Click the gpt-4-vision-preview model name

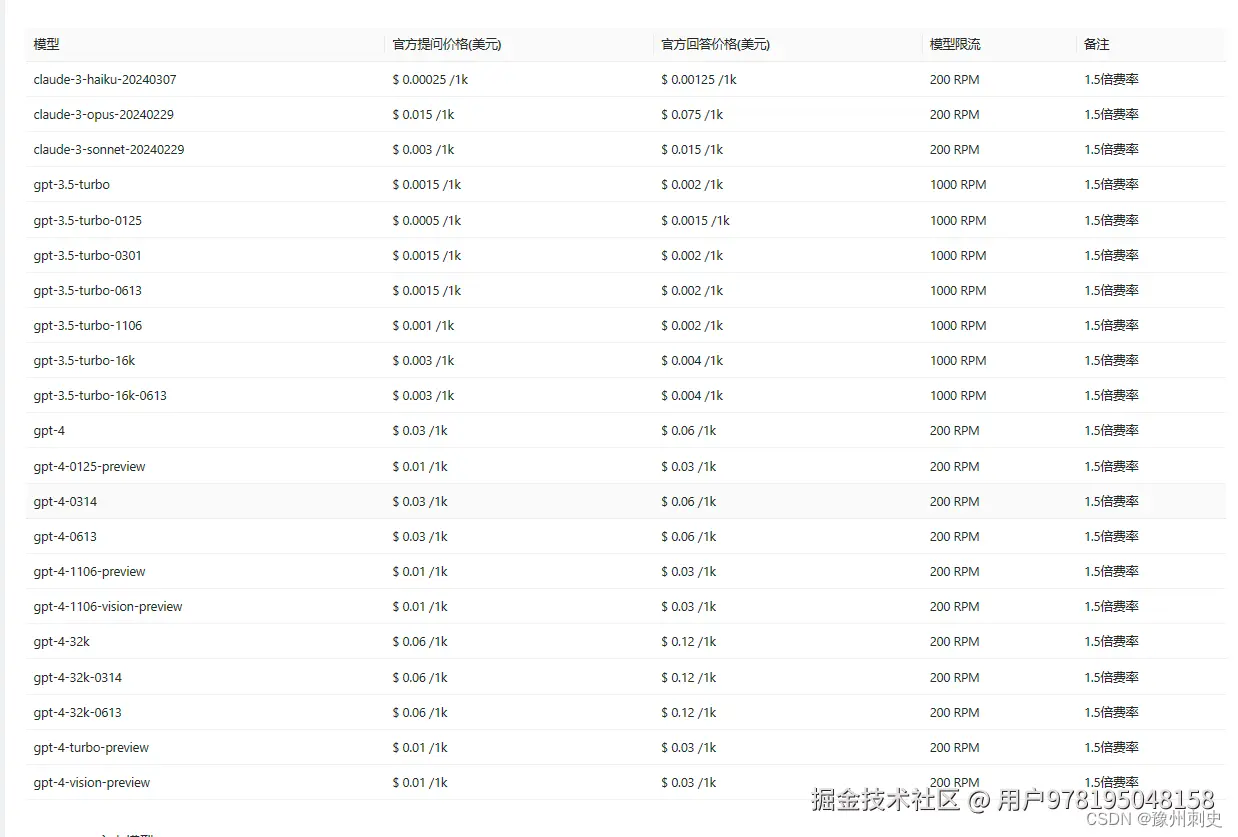92,782
